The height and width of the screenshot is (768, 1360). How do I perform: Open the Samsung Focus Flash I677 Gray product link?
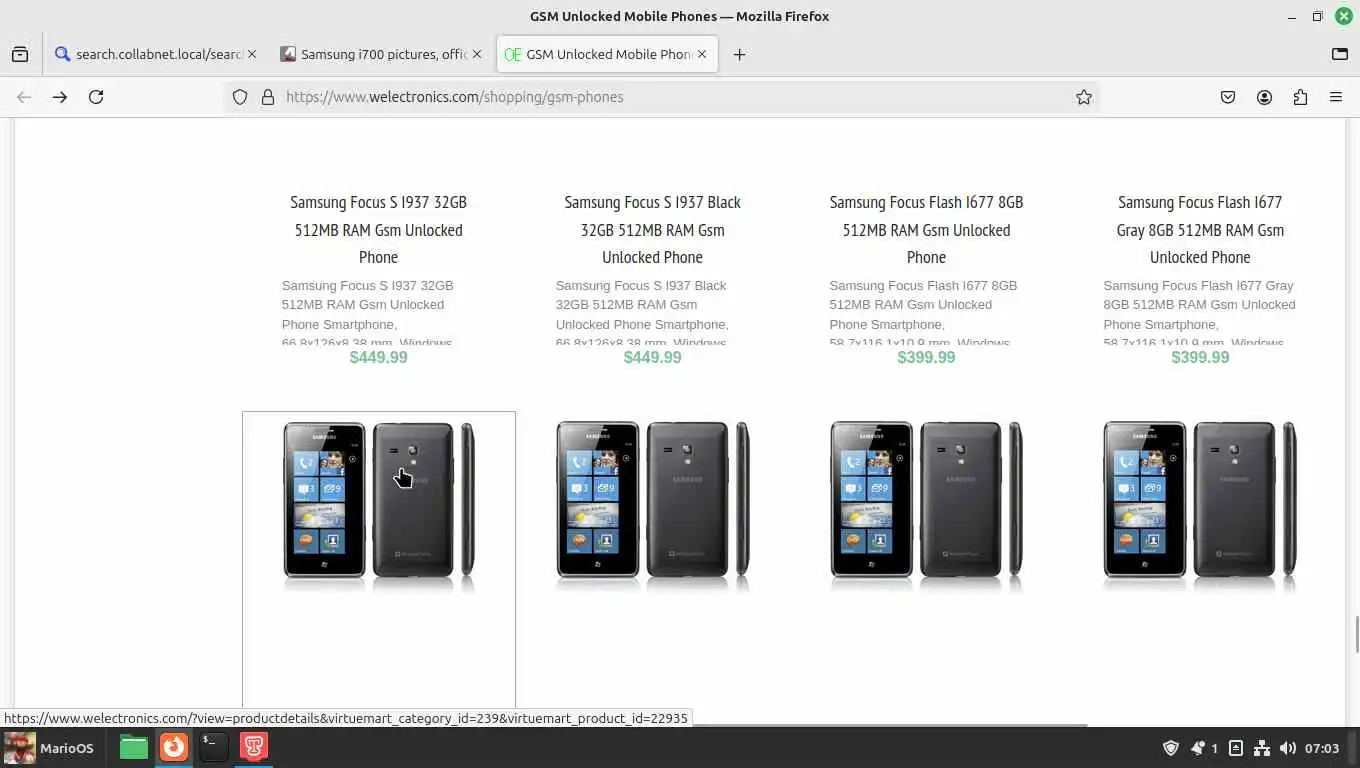coord(1200,229)
